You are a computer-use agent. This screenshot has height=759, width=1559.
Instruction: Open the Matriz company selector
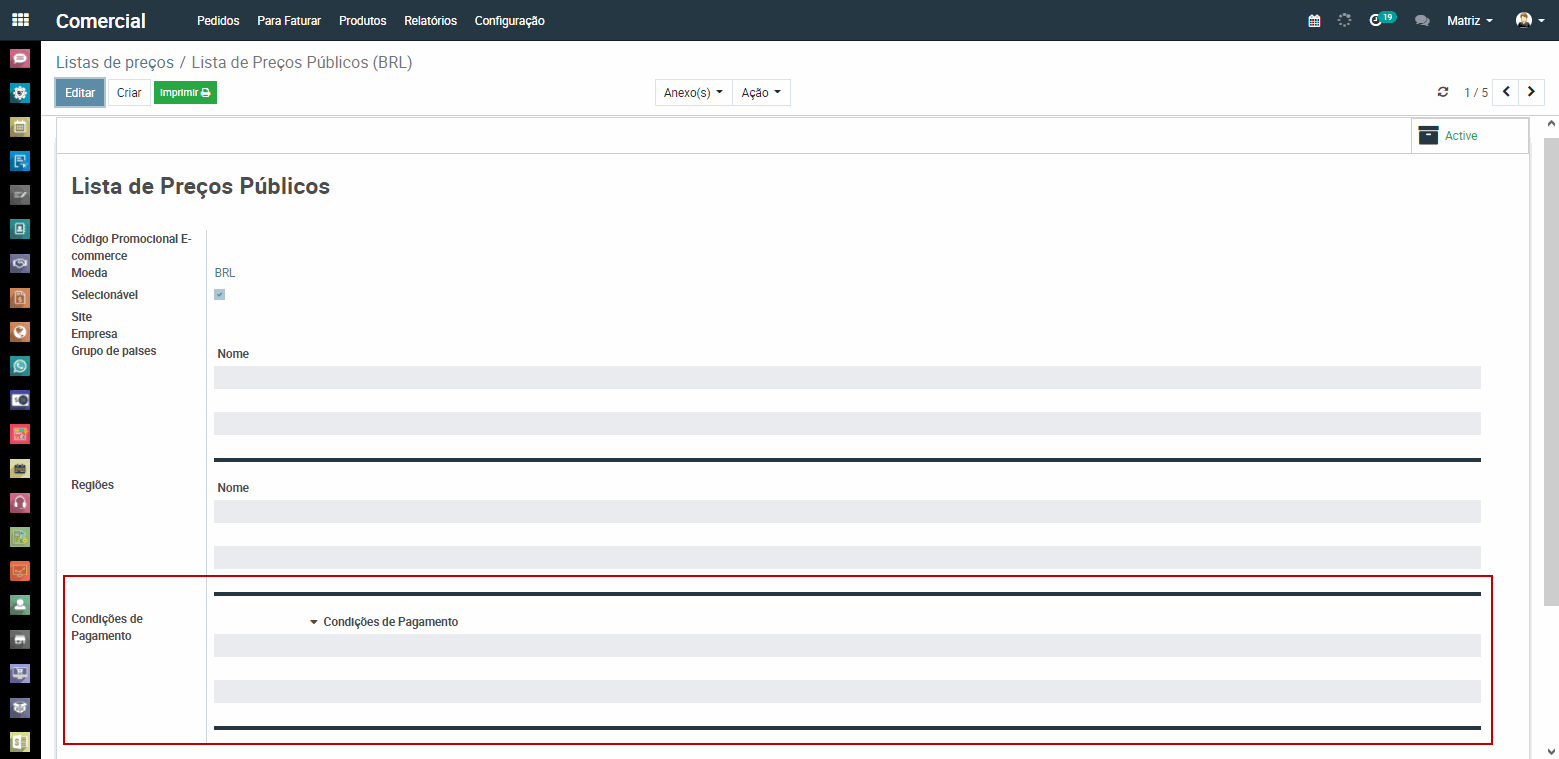click(x=1469, y=21)
